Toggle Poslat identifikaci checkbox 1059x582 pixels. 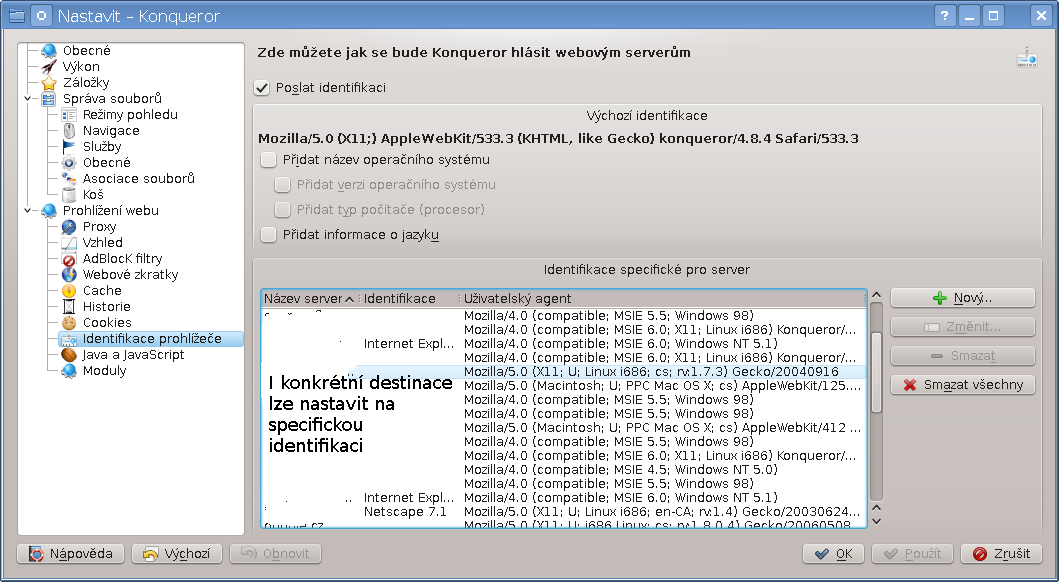point(261,88)
